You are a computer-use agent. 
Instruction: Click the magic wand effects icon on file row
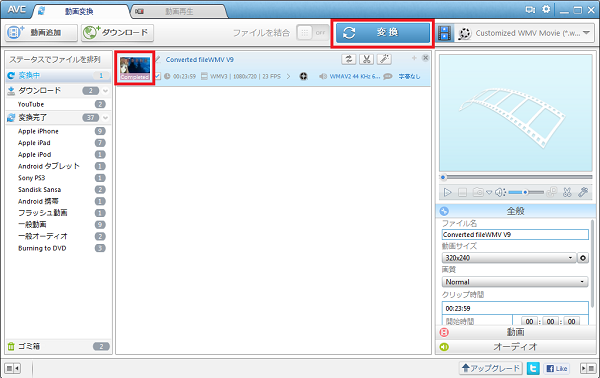point(384,59)
